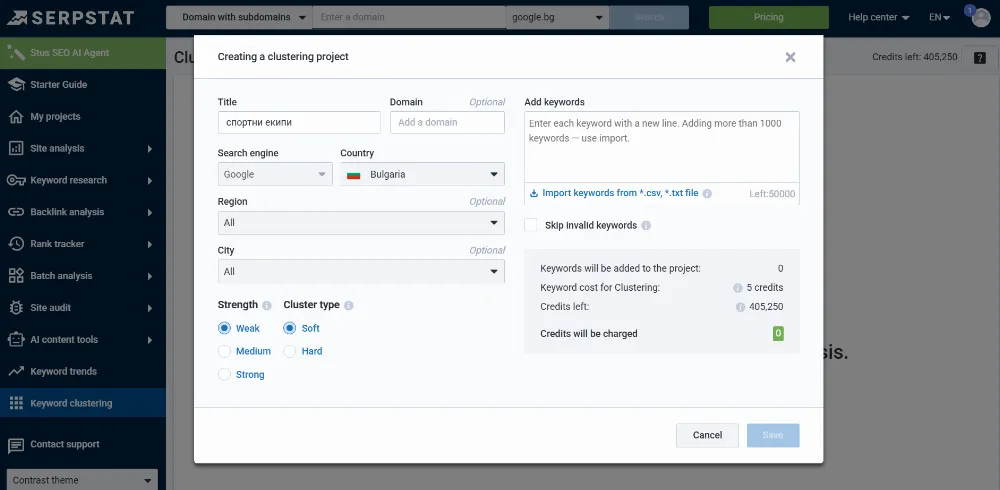Click the Strength info icon
The image size is (1000, 490).
[267, 306]
